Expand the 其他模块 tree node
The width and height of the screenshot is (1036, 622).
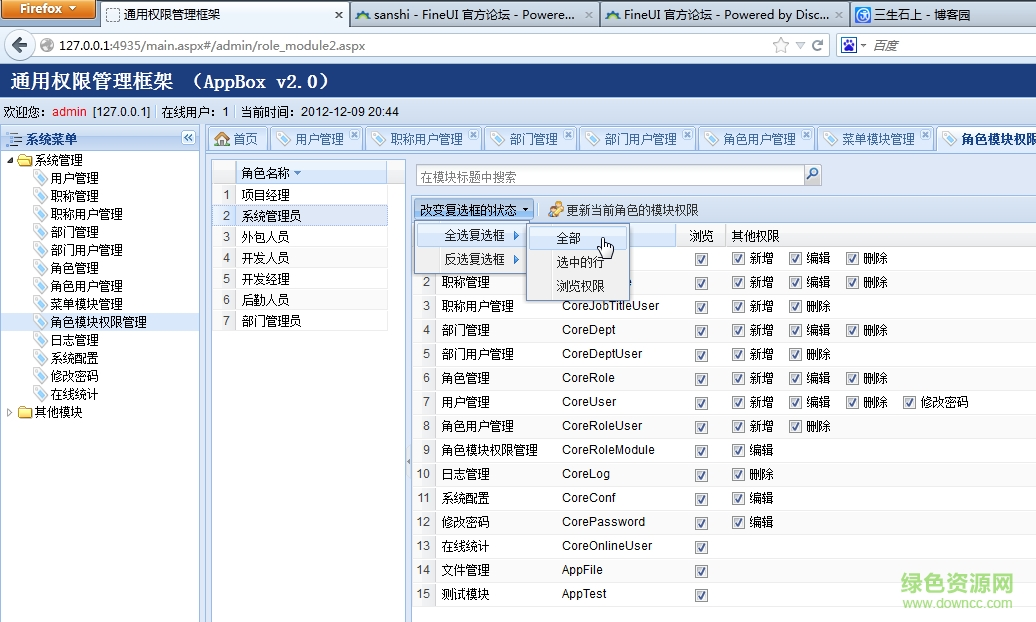[11, 413]
